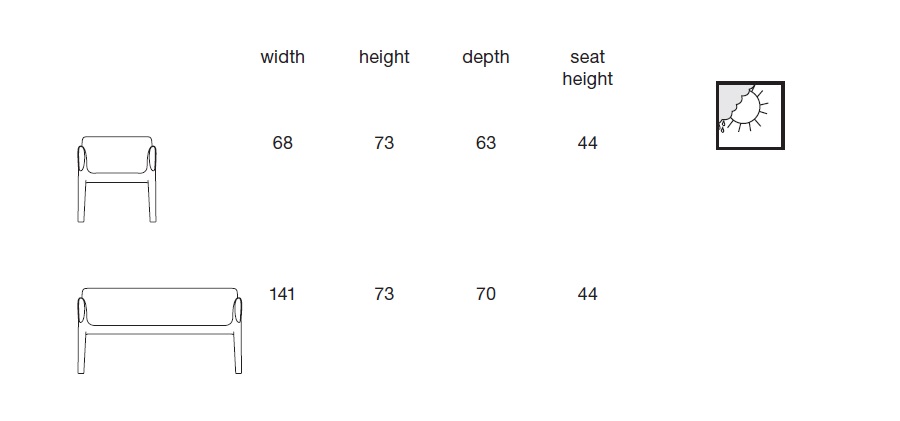Click the depth column header
The height and width of the screenshot is (421, 900).
point(486,57)
